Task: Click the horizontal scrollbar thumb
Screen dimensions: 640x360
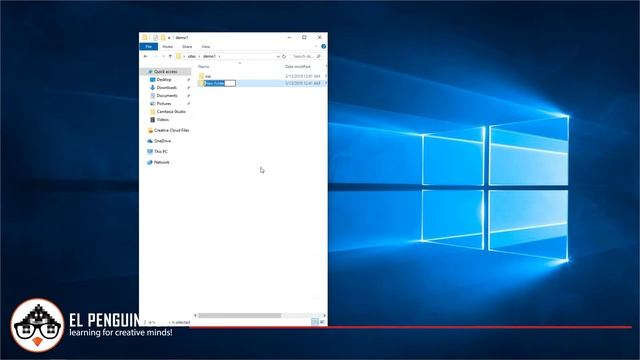Action: (240, 316)
